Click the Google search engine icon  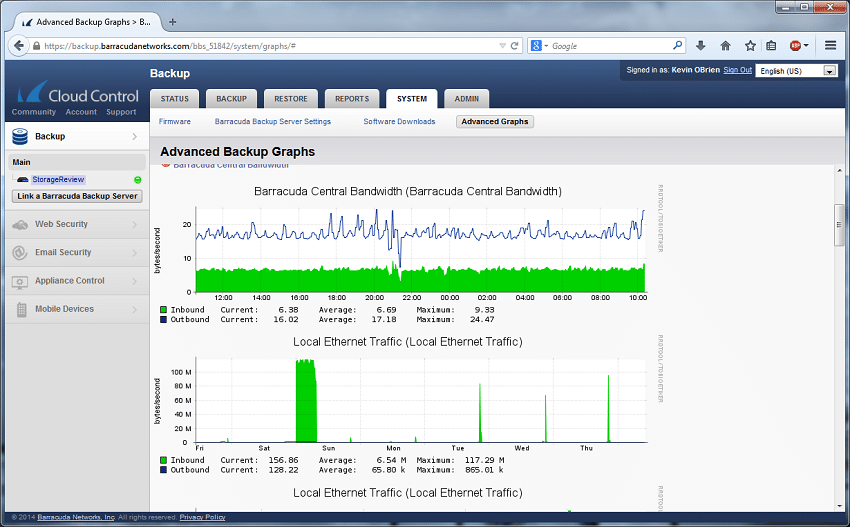[536, 46]
